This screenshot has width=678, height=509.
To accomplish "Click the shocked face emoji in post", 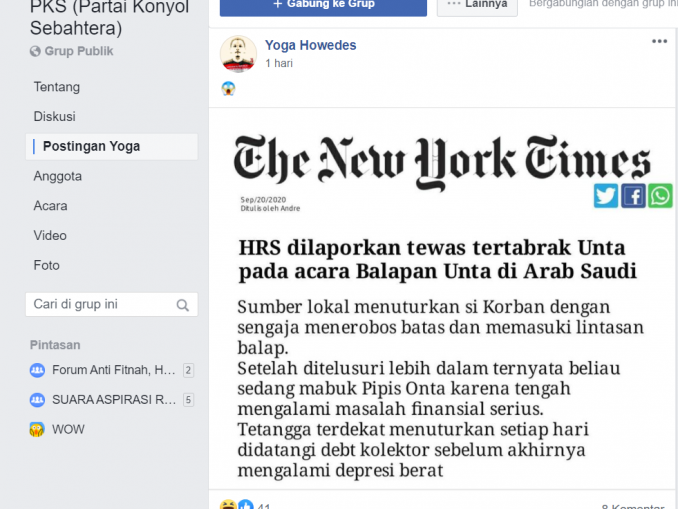I will point(228,88).
